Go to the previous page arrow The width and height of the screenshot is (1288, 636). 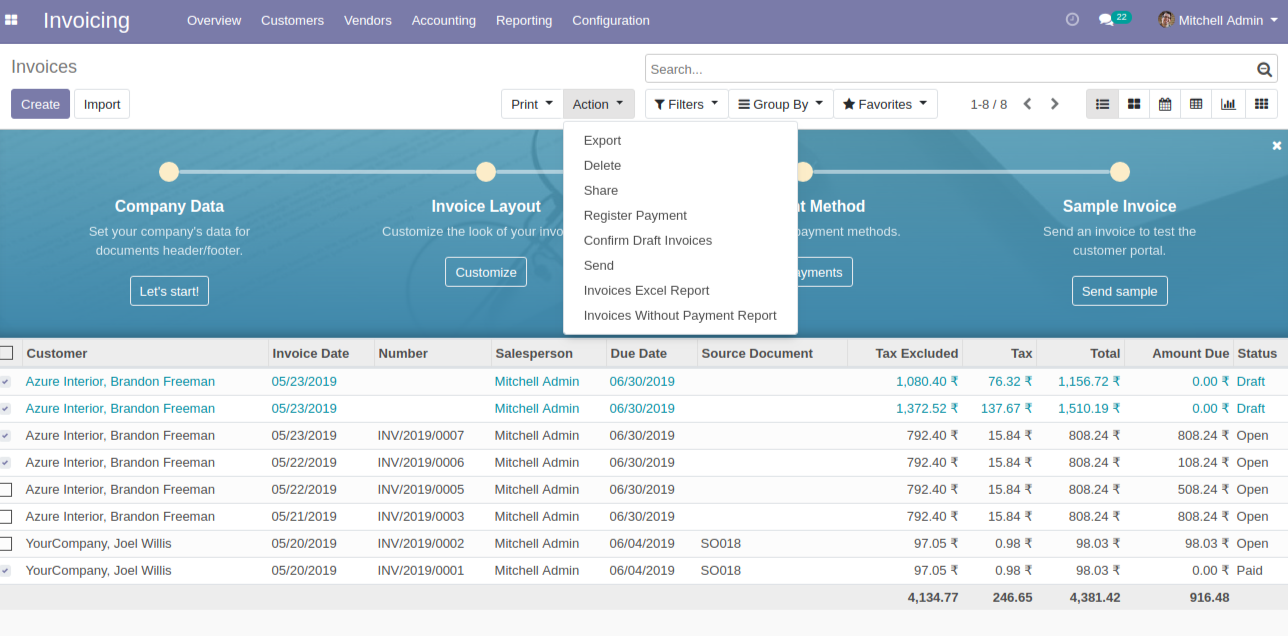(1027, 104)
